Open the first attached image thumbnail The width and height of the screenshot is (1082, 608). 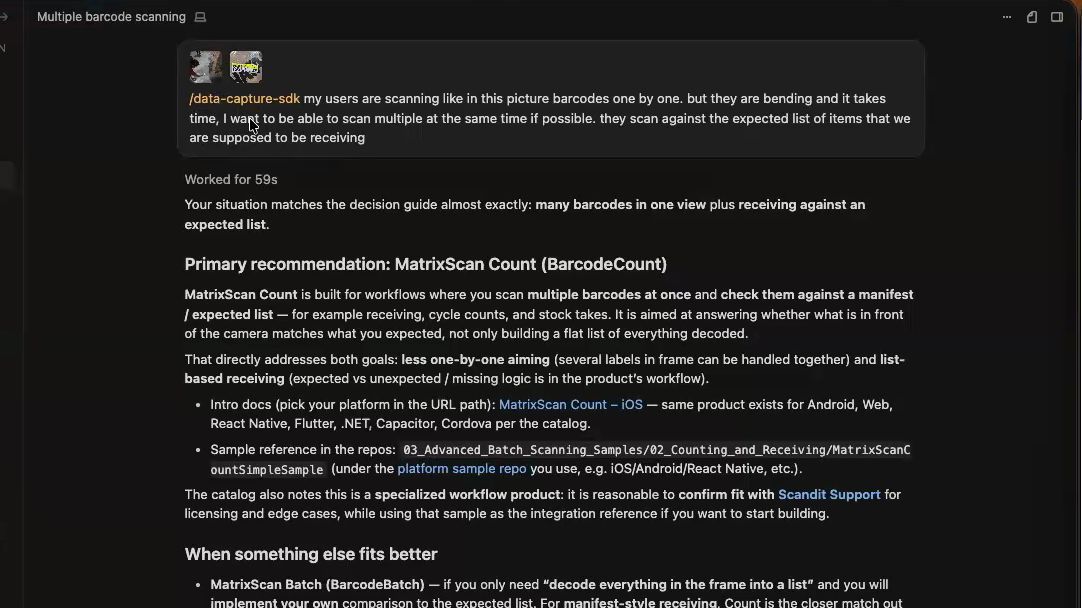point(206,67)
